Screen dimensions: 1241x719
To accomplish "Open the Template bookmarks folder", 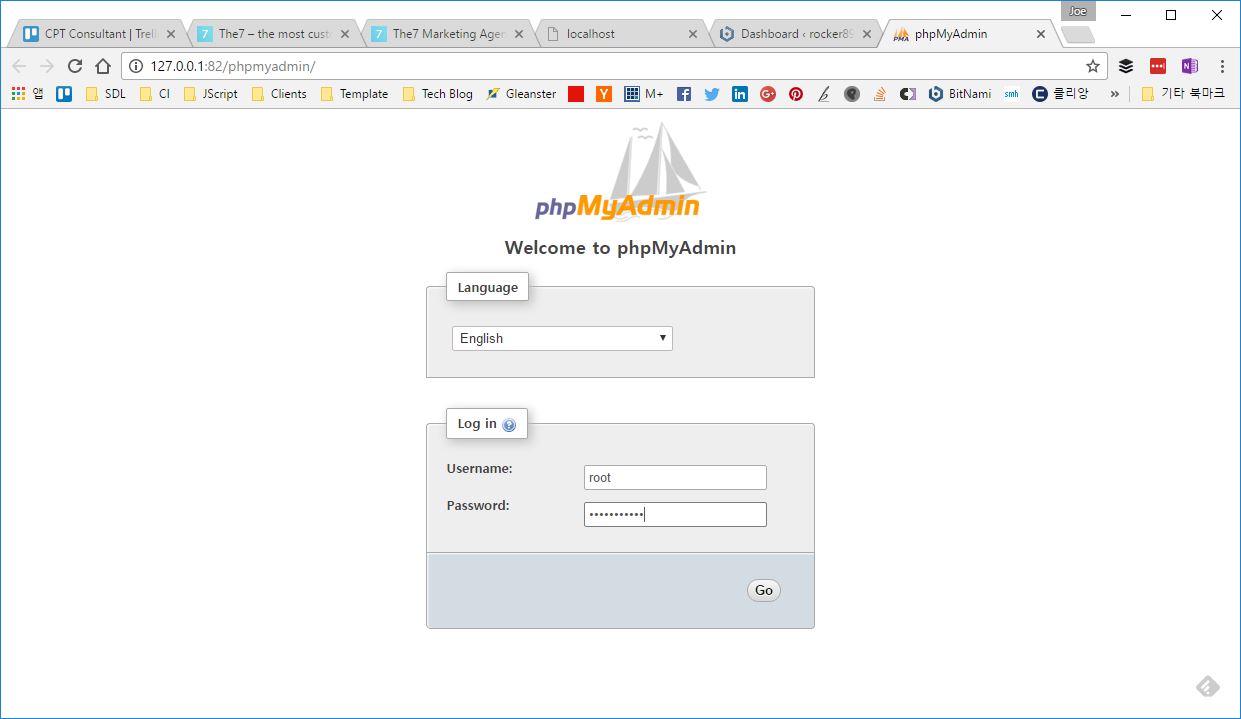I will pyautogui.click(x=354, y=94).
